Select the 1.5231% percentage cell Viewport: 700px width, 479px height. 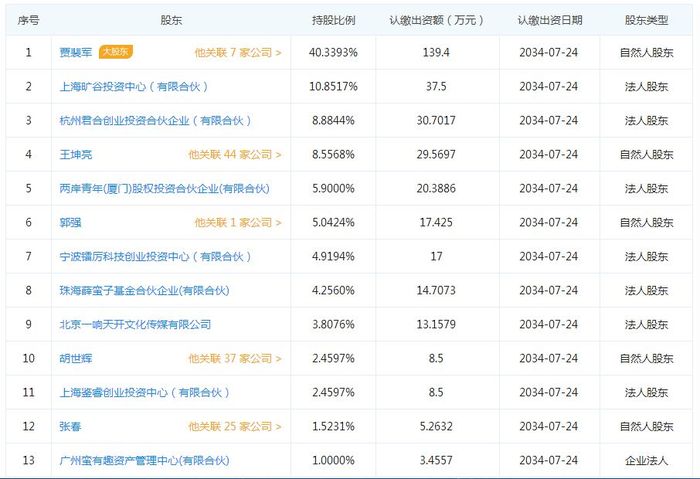pyautogui.click(x=333, y=426)
